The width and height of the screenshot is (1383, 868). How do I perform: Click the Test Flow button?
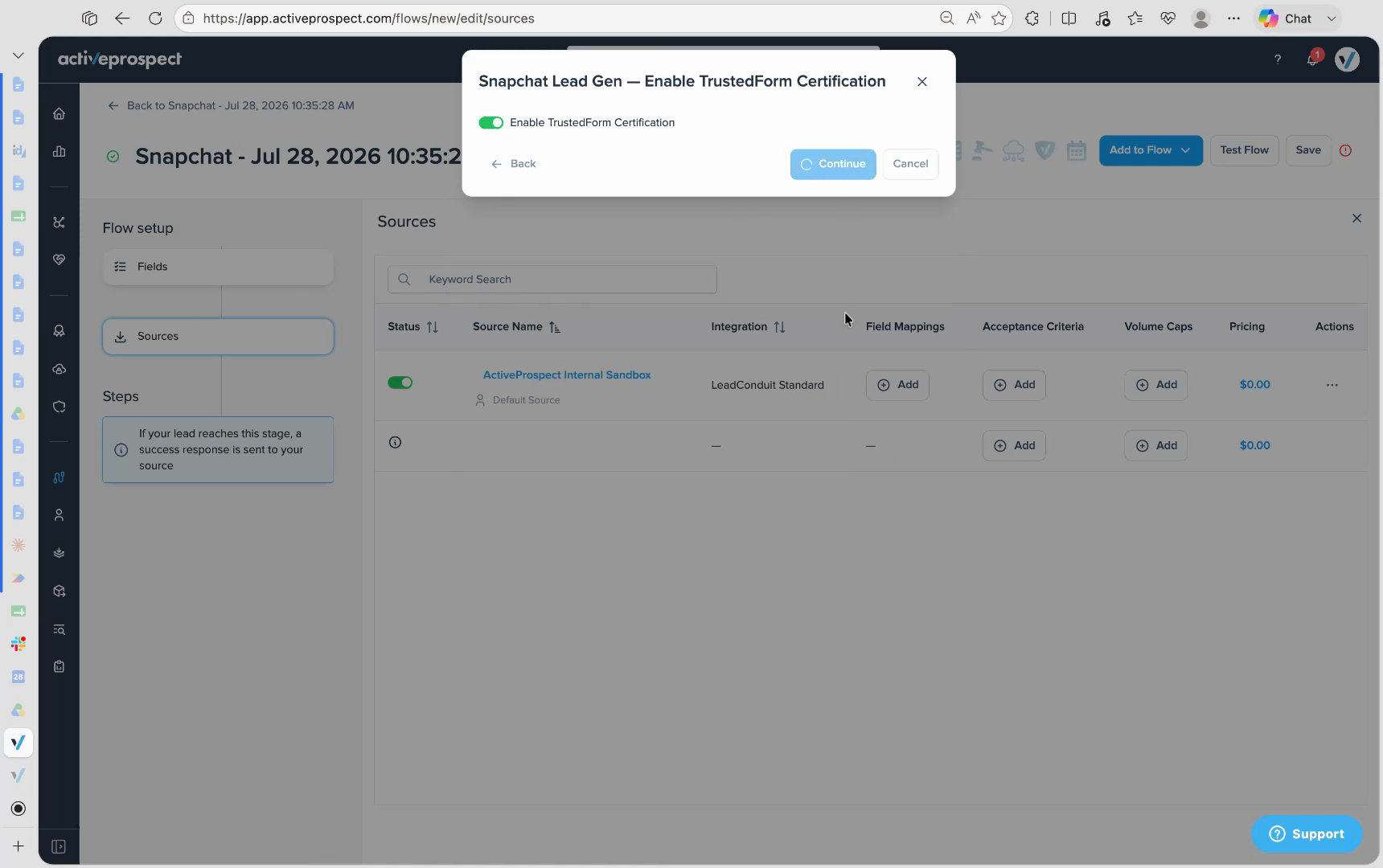(x=1244, y=150)
